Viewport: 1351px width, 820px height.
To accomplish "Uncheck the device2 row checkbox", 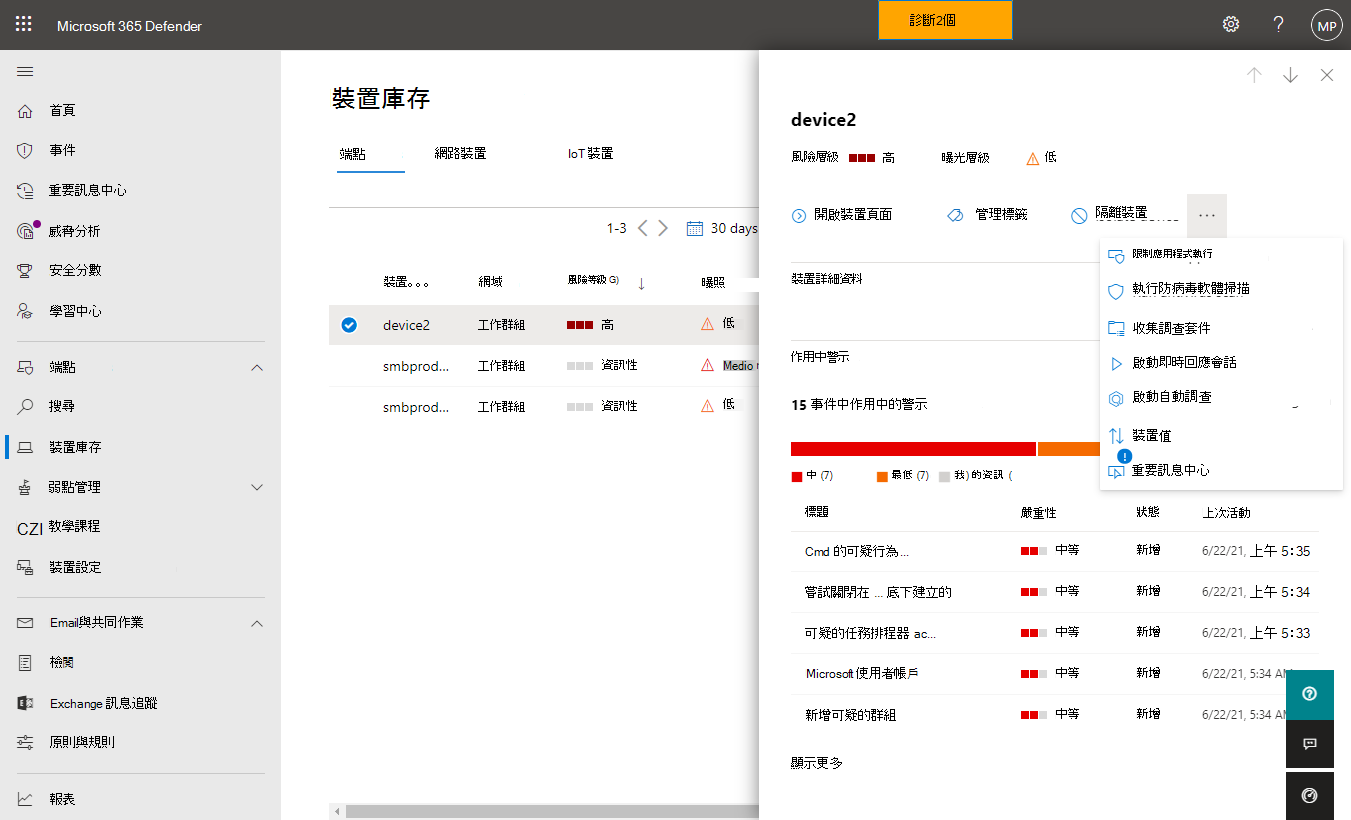I will pos(349,325).
